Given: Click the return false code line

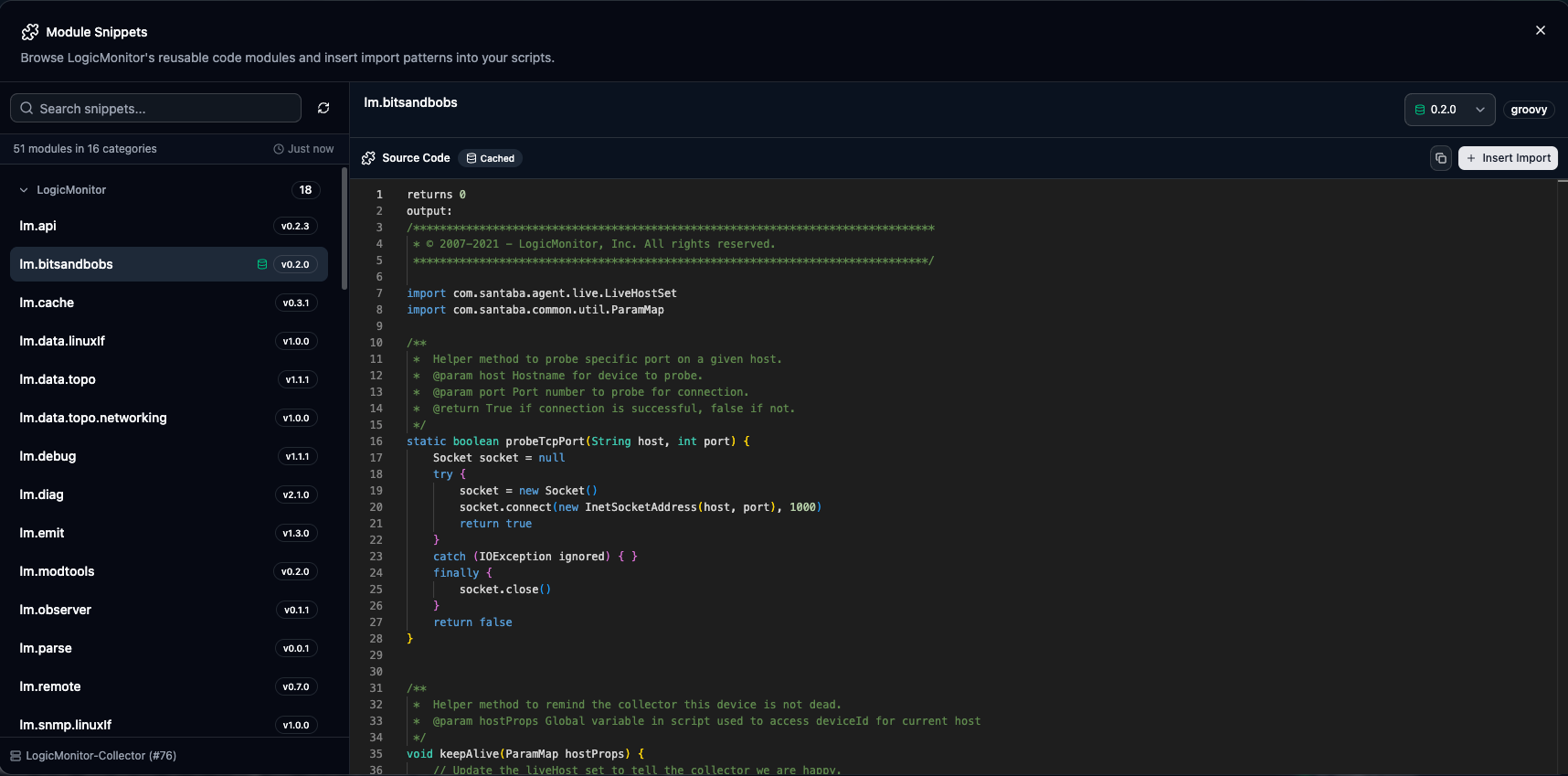Looking at the screenshot, I should [x=472, y=622].
